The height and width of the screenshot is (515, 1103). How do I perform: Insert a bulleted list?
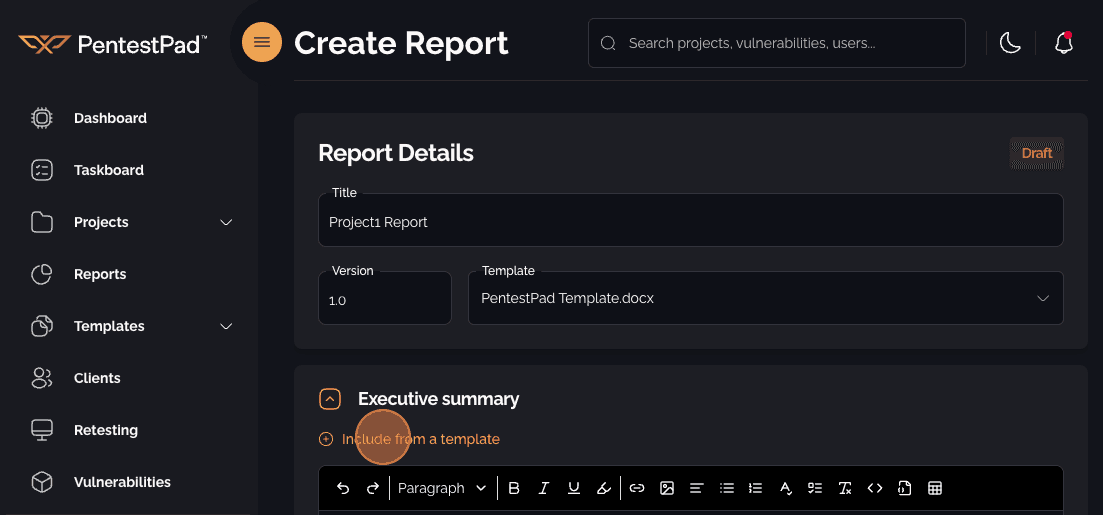click(727, 488)
